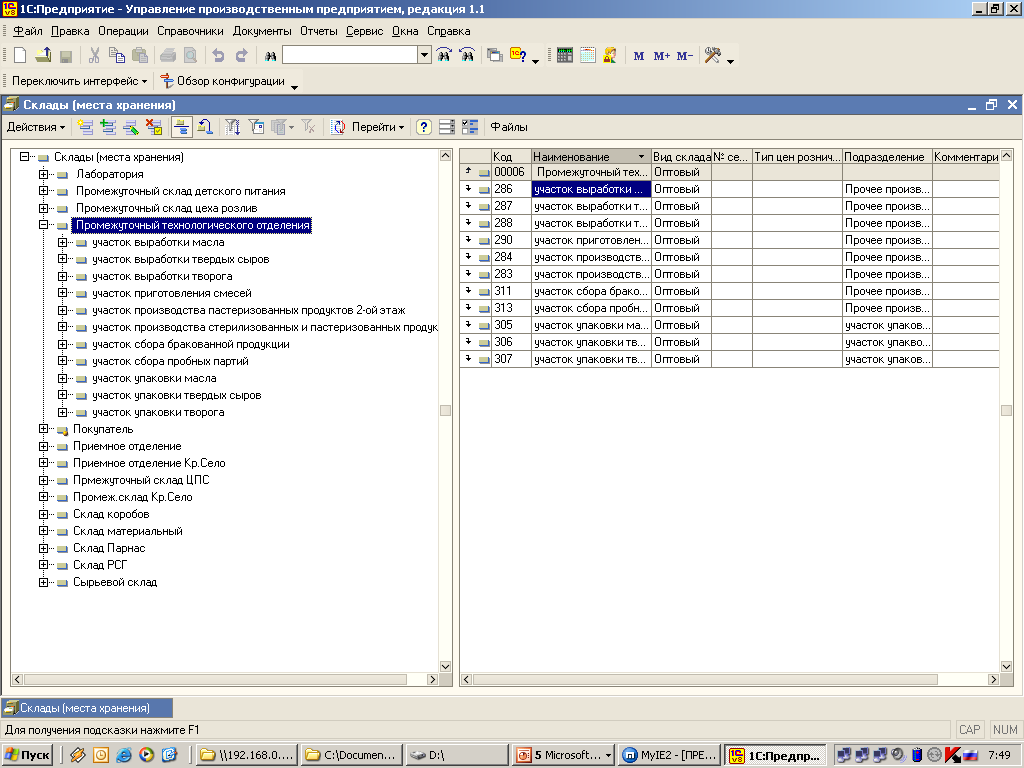
Task: Expand the Склад Парнас node
Action: [x=43, y=547]
